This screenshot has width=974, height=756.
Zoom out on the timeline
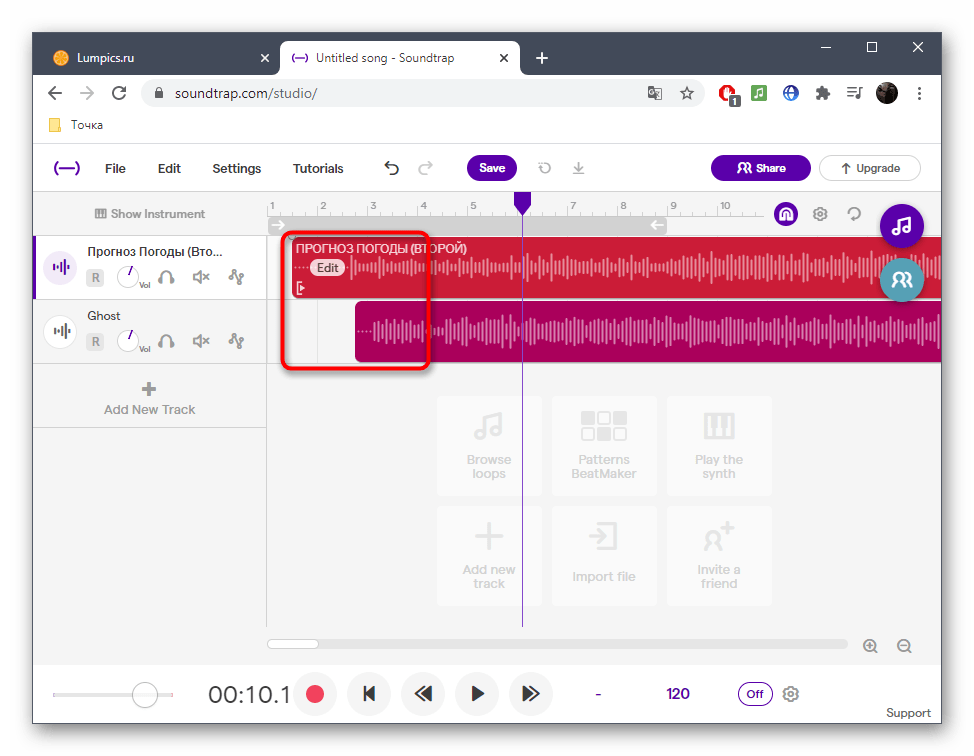click(x=904, y=646)
